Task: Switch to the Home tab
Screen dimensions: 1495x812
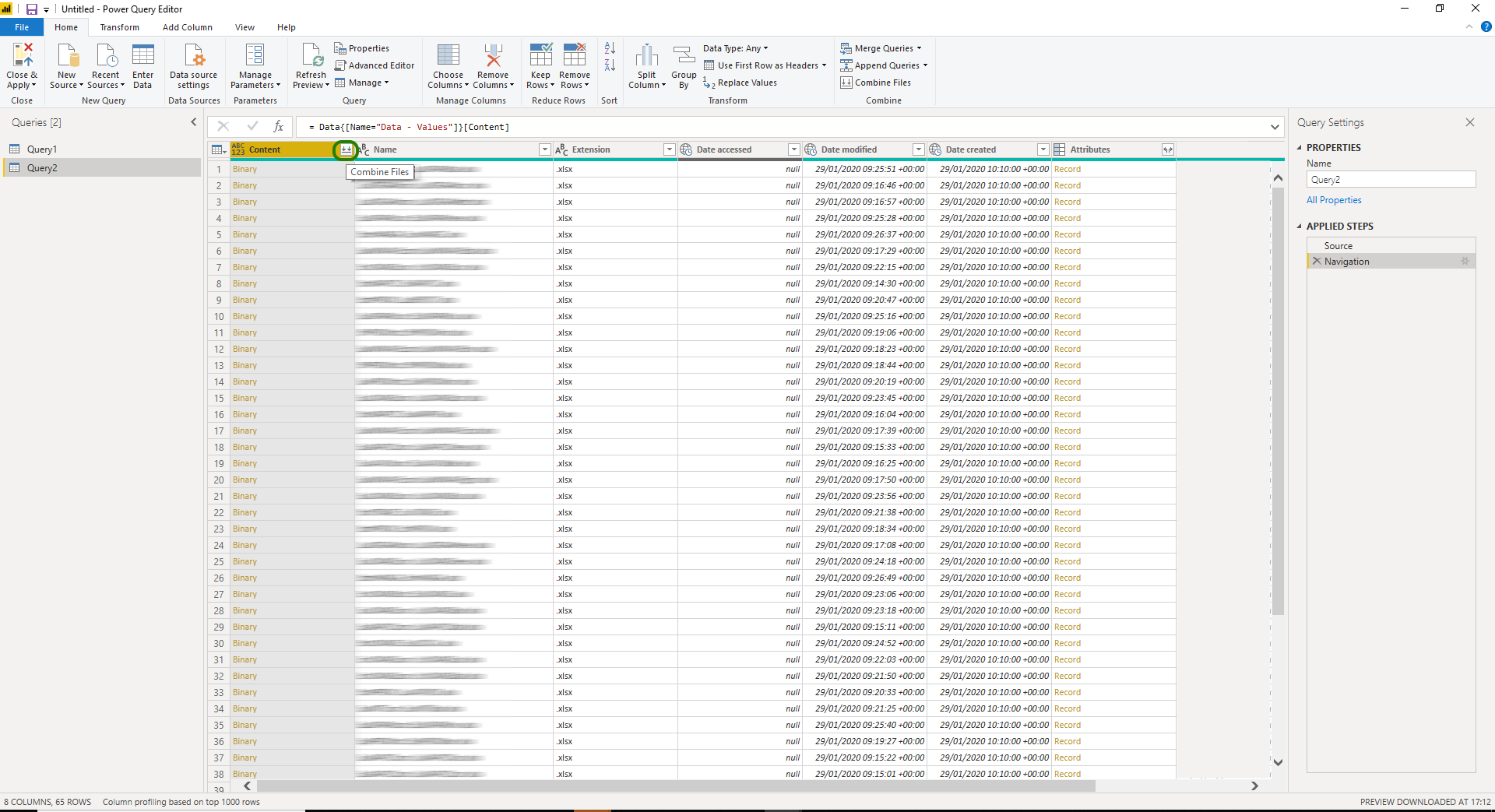Action: (x=66, y=27)
